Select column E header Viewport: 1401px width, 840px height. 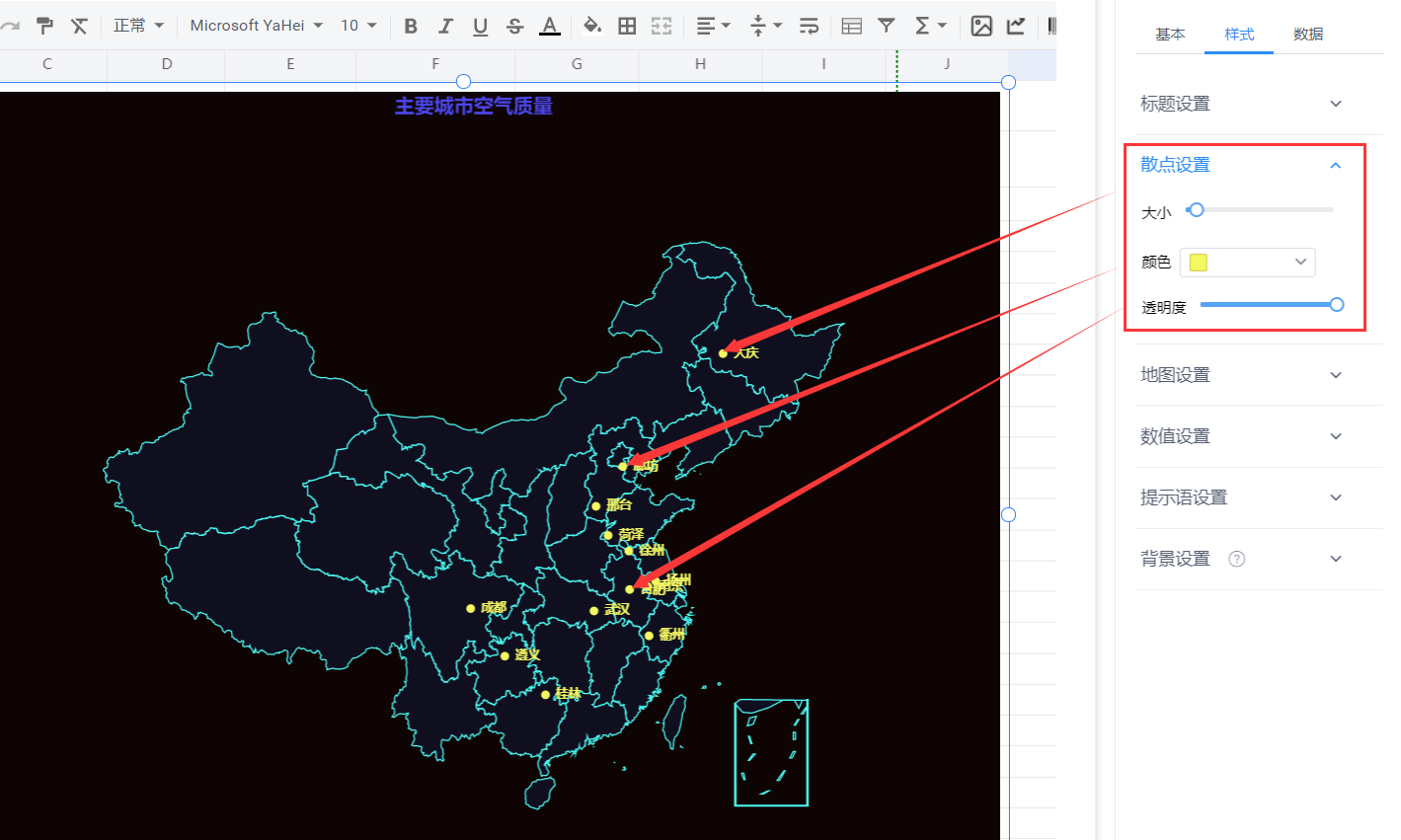[290, 64]
